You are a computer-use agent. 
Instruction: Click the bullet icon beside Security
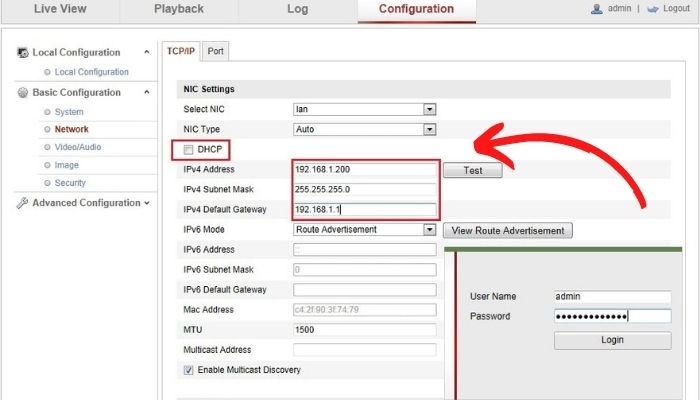click(47, 183)
